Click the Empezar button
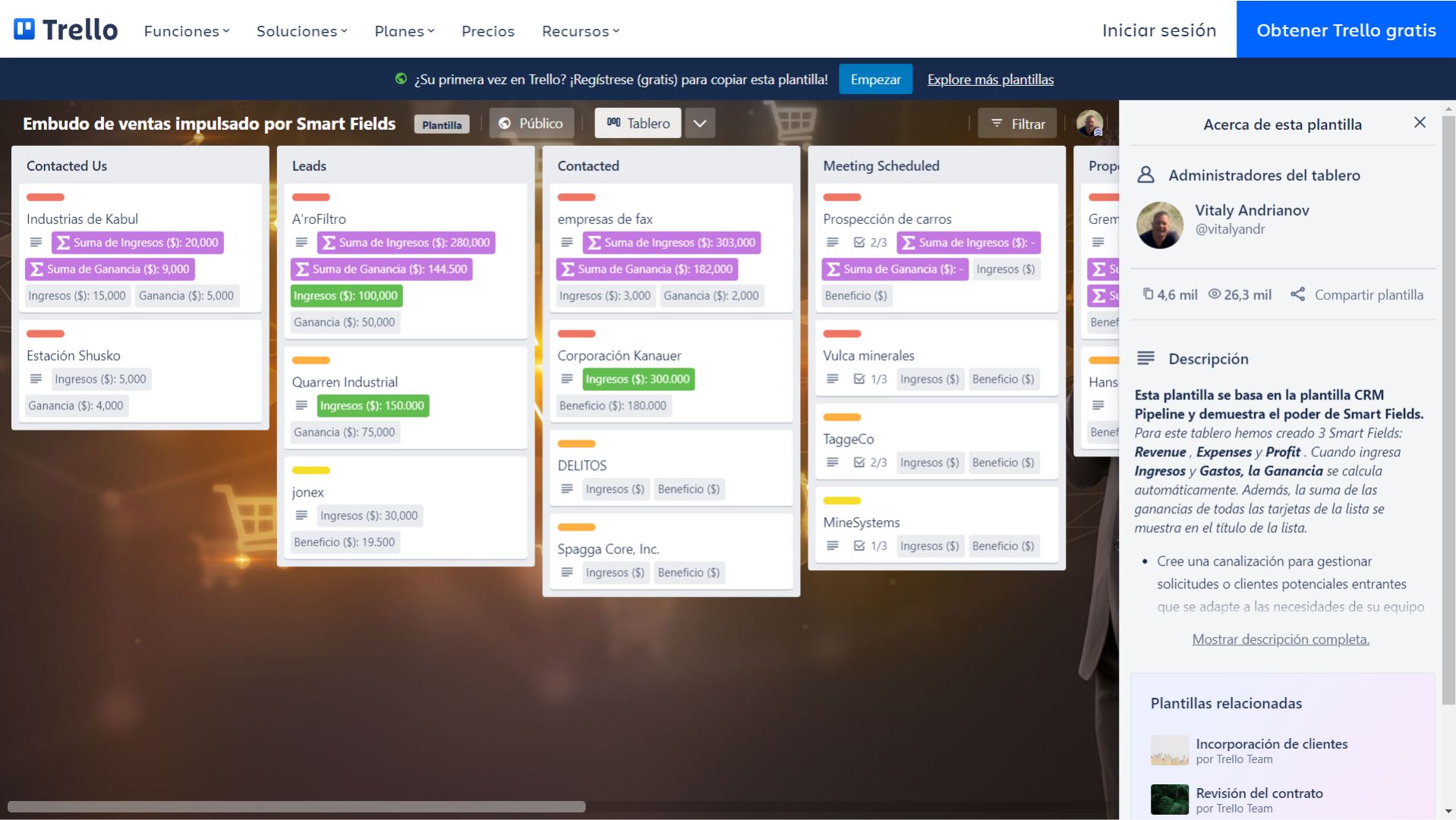 pos(875,79)
